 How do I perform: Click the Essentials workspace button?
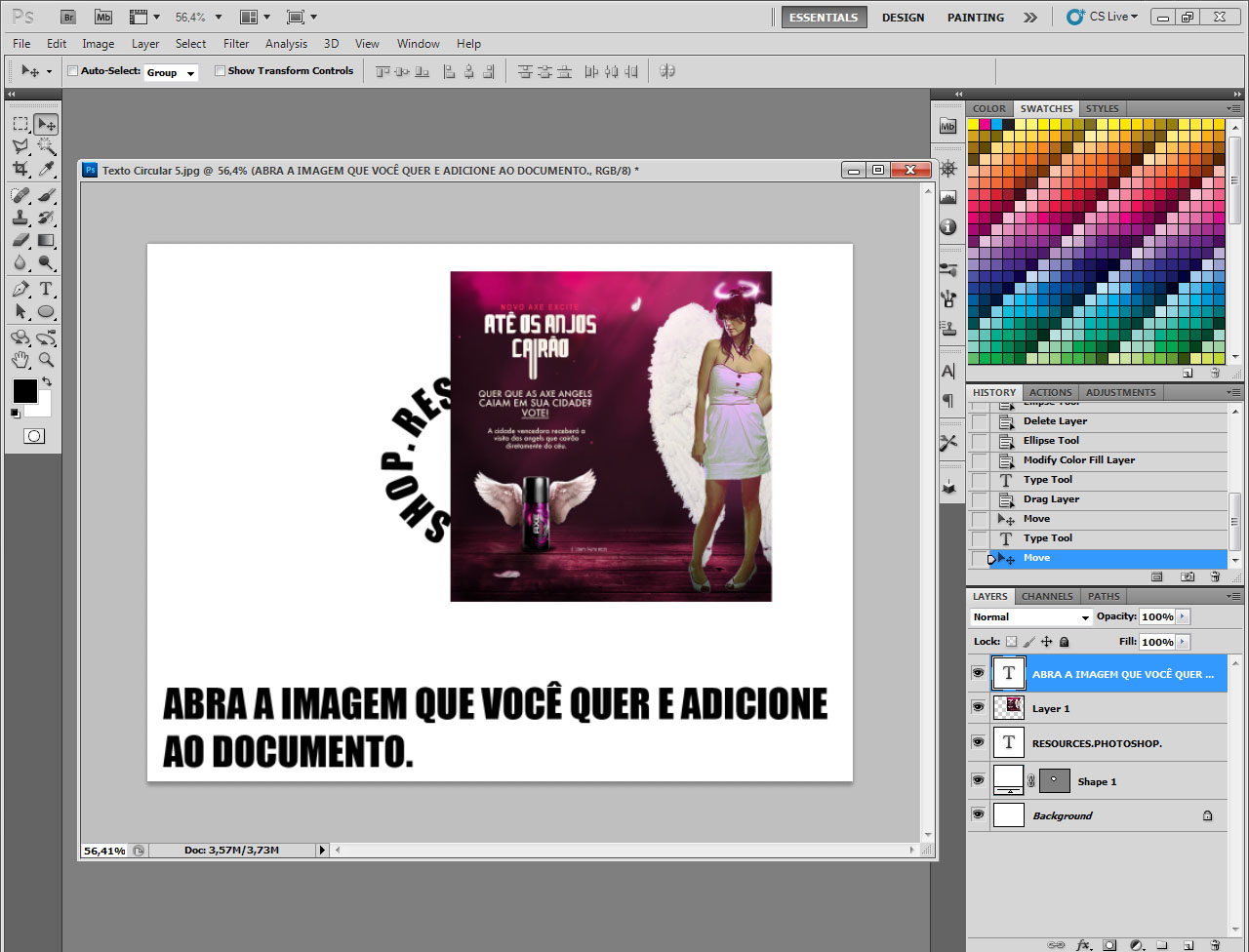coord(824,18)
